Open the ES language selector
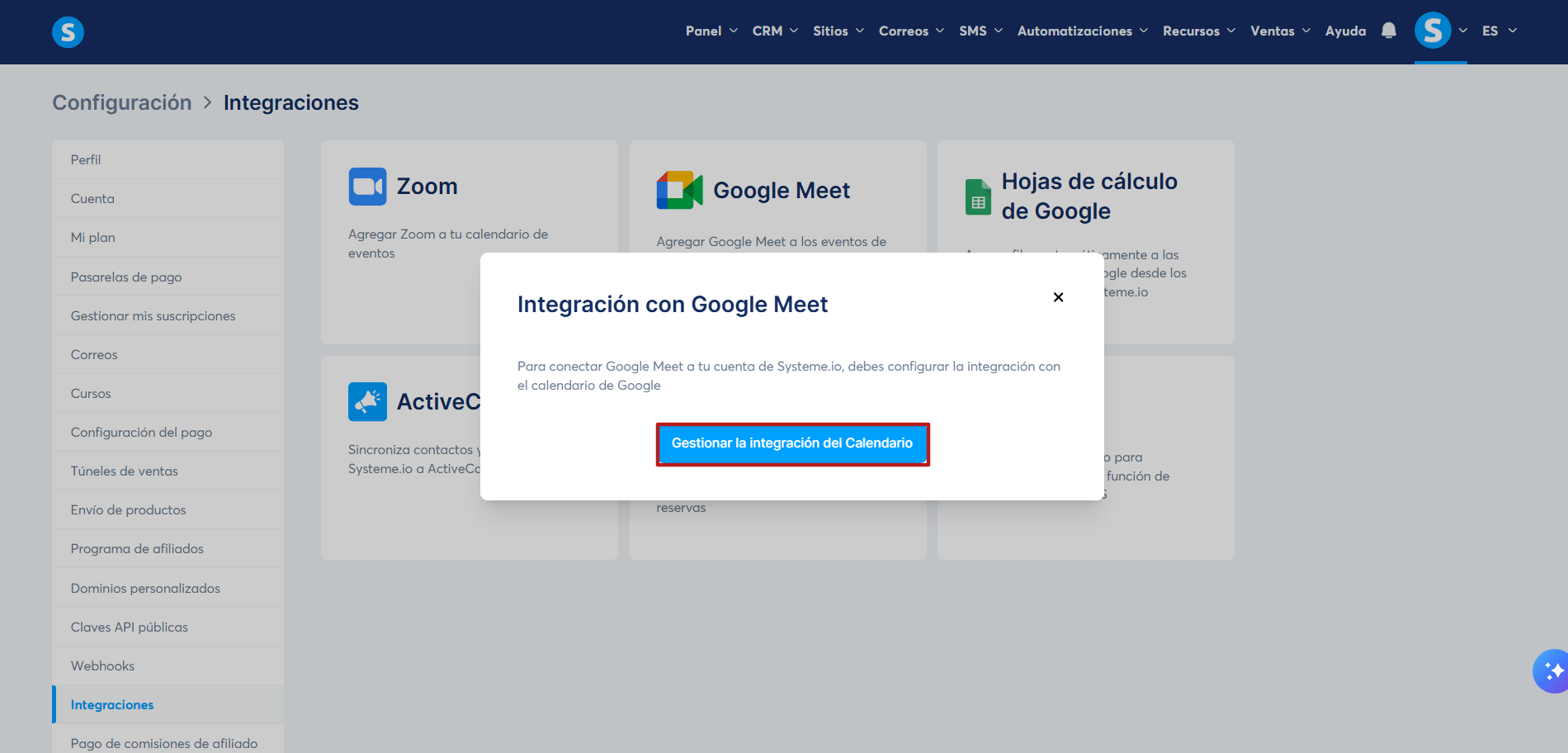Image resolution: width=1568 pixels, height=753 pixels. click(1500, 31)
